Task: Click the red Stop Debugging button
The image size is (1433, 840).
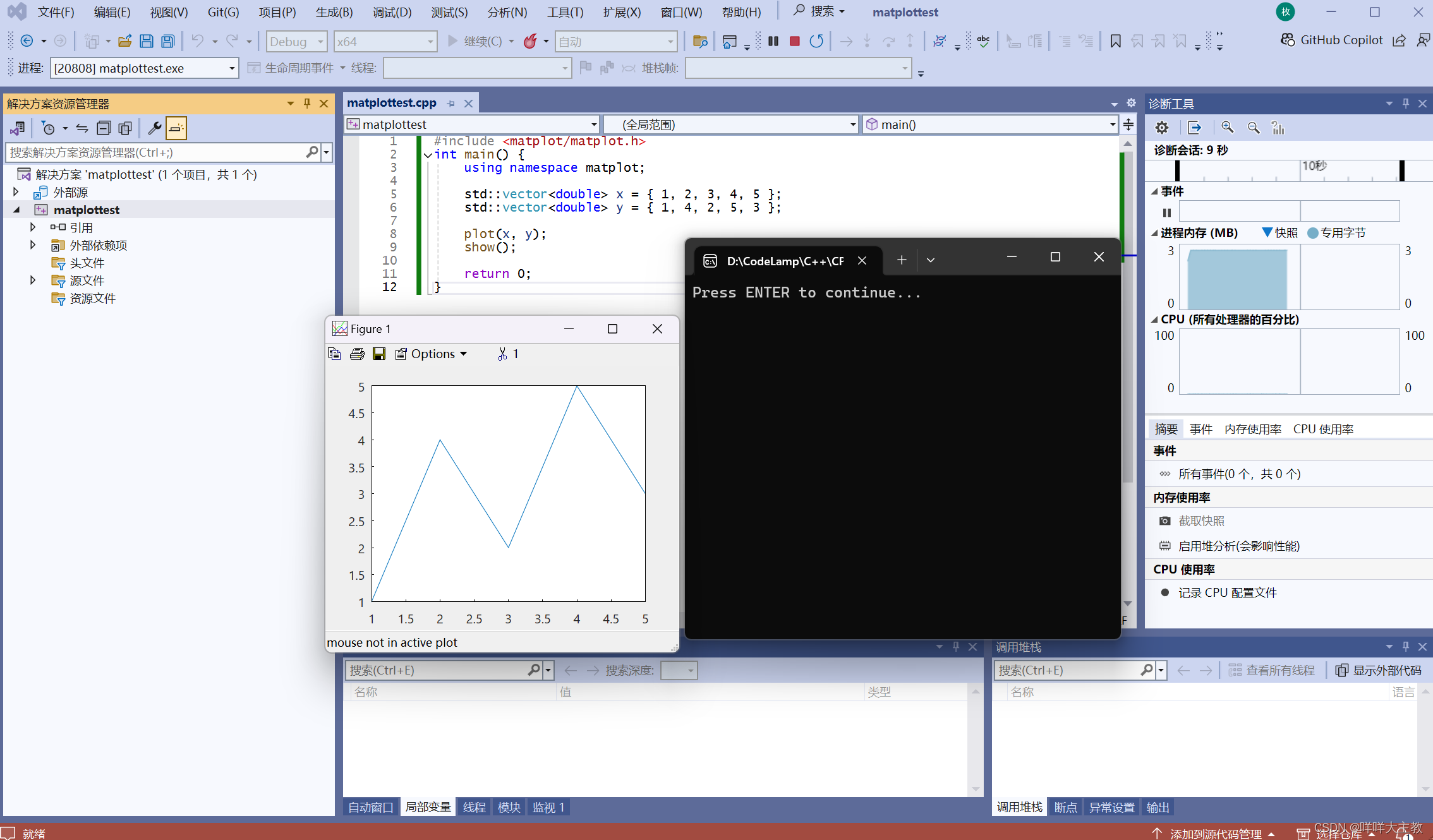Action: (x=795, y=41)
